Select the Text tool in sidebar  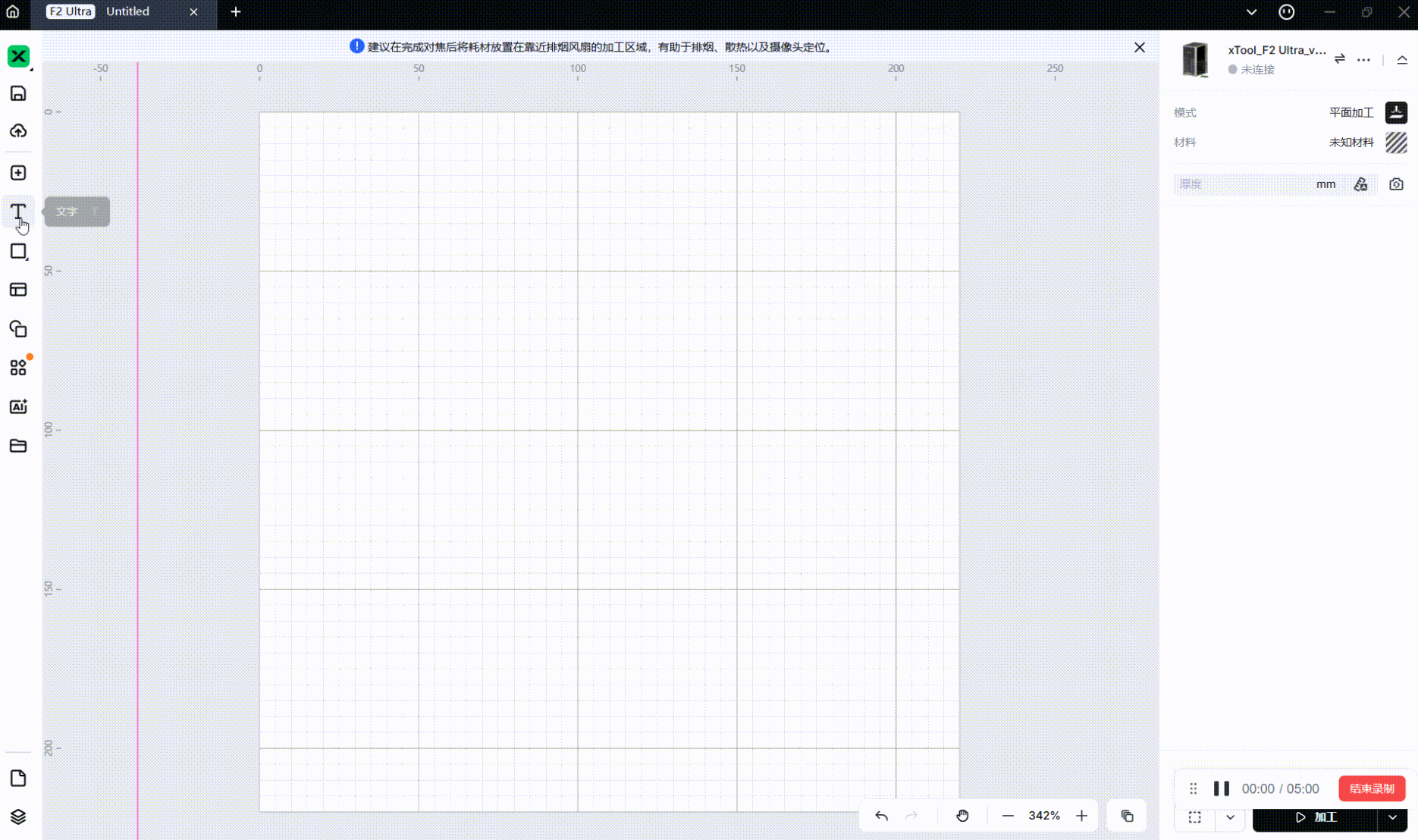[x=18, y=212]
